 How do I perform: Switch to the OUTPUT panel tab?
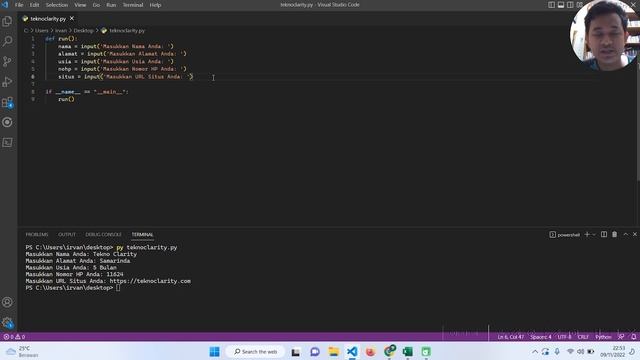pos(67,234)
